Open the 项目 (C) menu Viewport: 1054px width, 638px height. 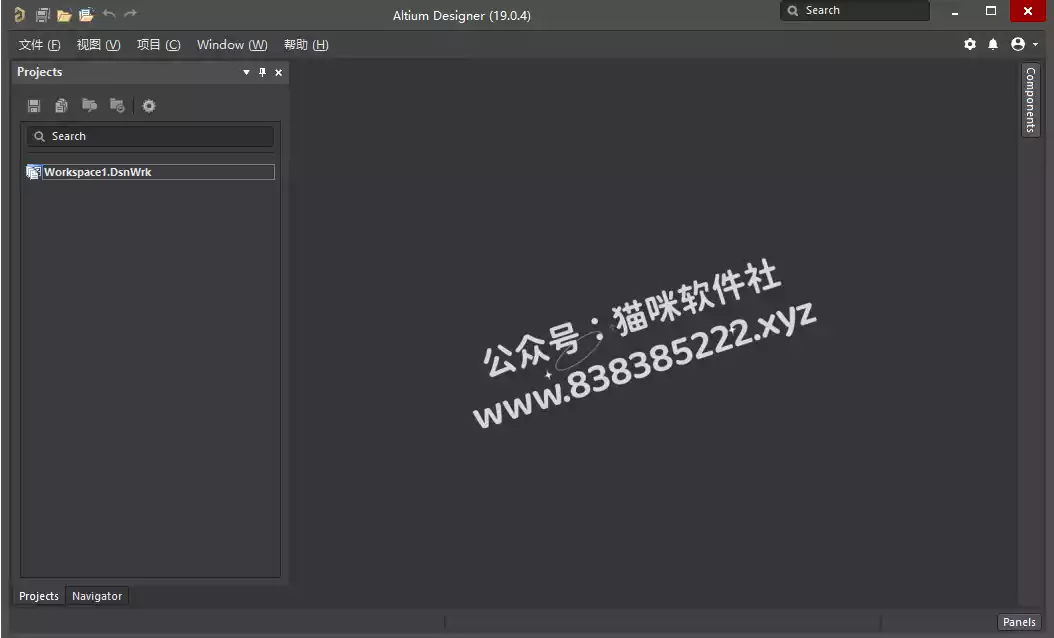pyautogui.click(x=159, y=44)
